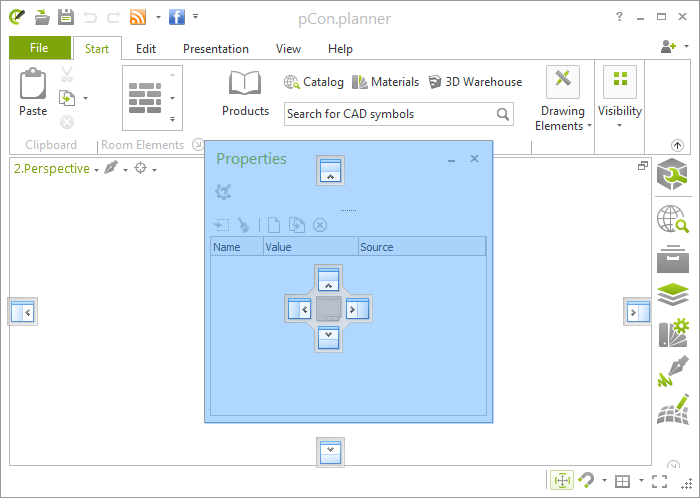
Task: Click the Name column header
Action: [x=237, y=247]
